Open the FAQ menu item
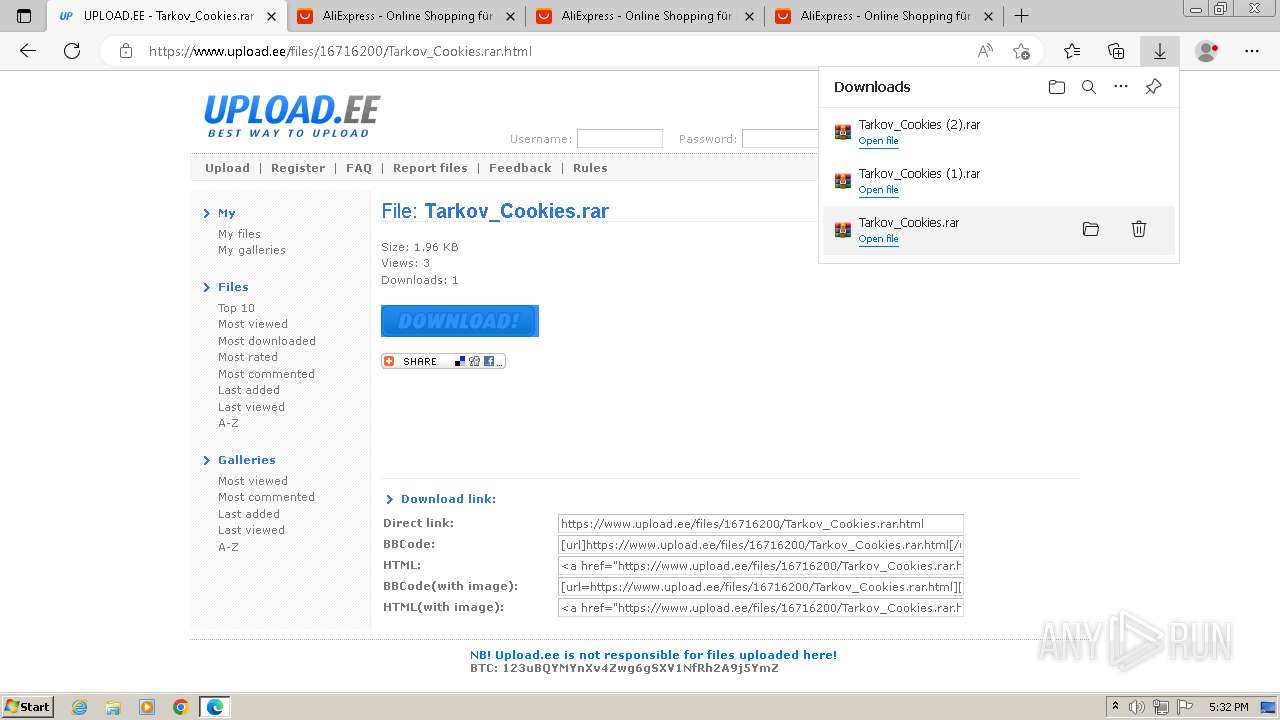The height and width of the screenshot is (720, 1280). [x=359, y=168]
